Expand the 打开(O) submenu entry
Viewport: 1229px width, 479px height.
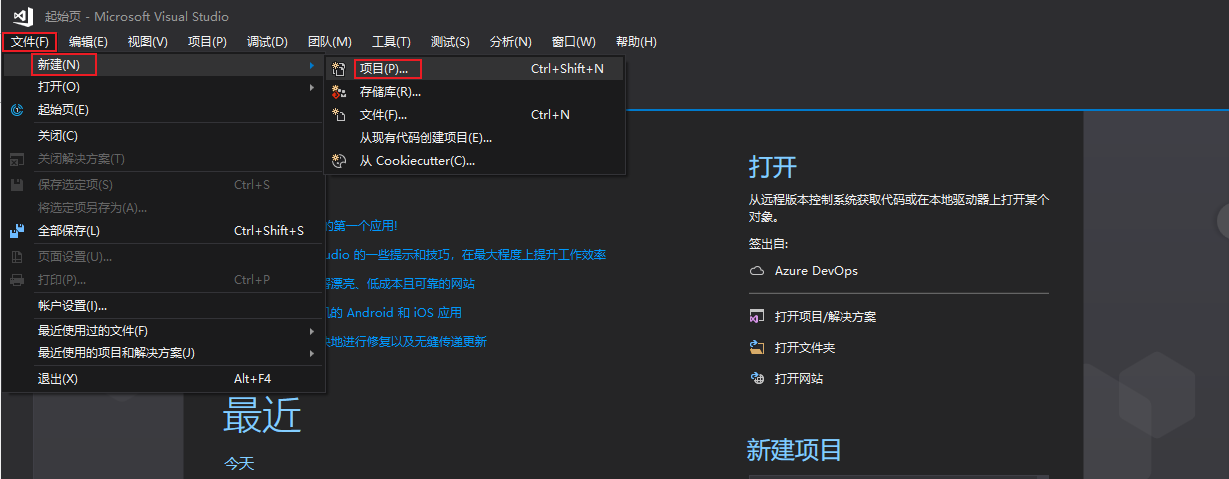[x=164, y=87]
